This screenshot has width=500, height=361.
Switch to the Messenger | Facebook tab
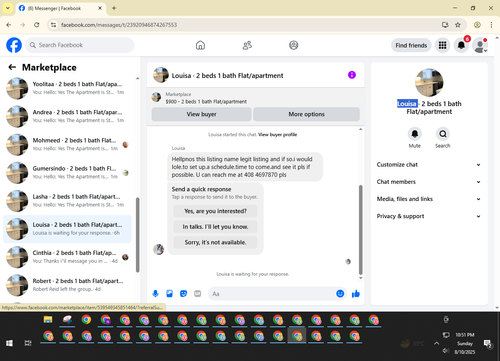click(x=60, y=8)
